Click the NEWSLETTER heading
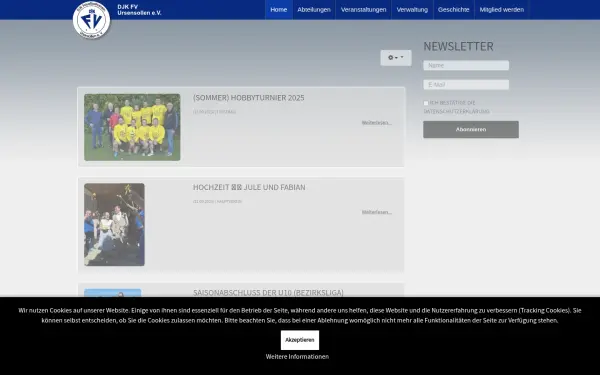The image size is (600, 375). [458, 46]
